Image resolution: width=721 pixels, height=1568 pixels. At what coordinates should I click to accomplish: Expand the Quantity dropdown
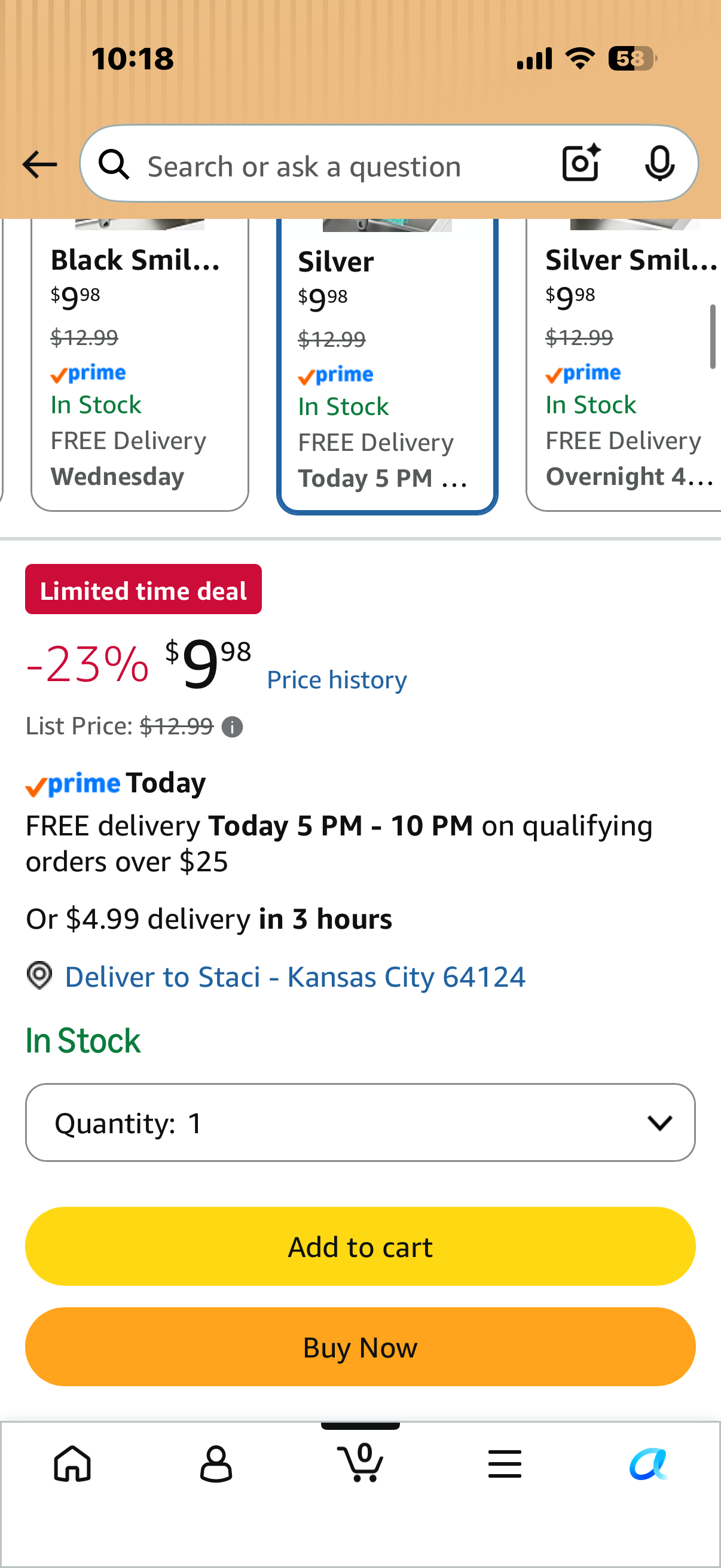(360, 1122)
